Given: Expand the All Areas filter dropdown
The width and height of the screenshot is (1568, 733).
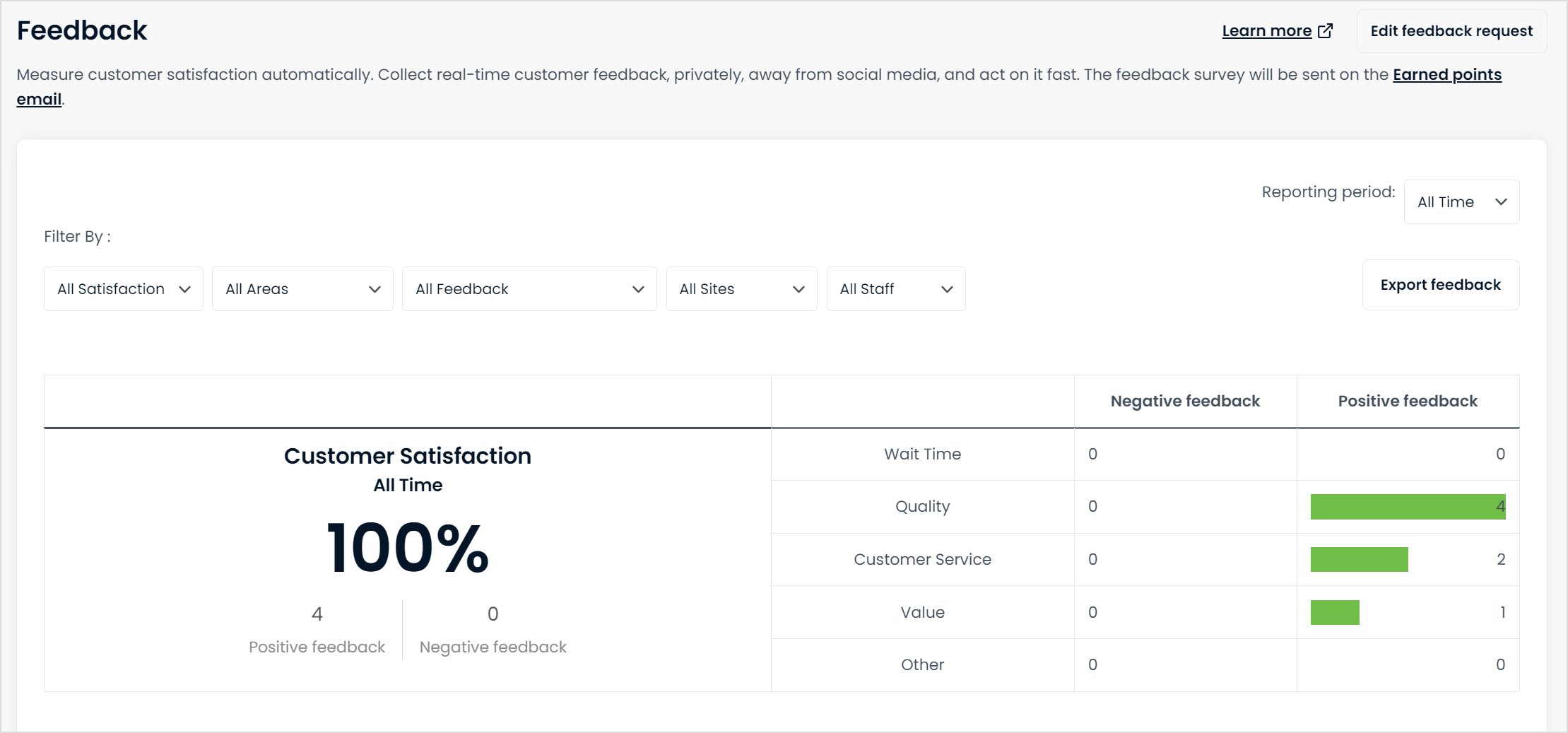Looking at the screenshot, I should click(302, 289).
